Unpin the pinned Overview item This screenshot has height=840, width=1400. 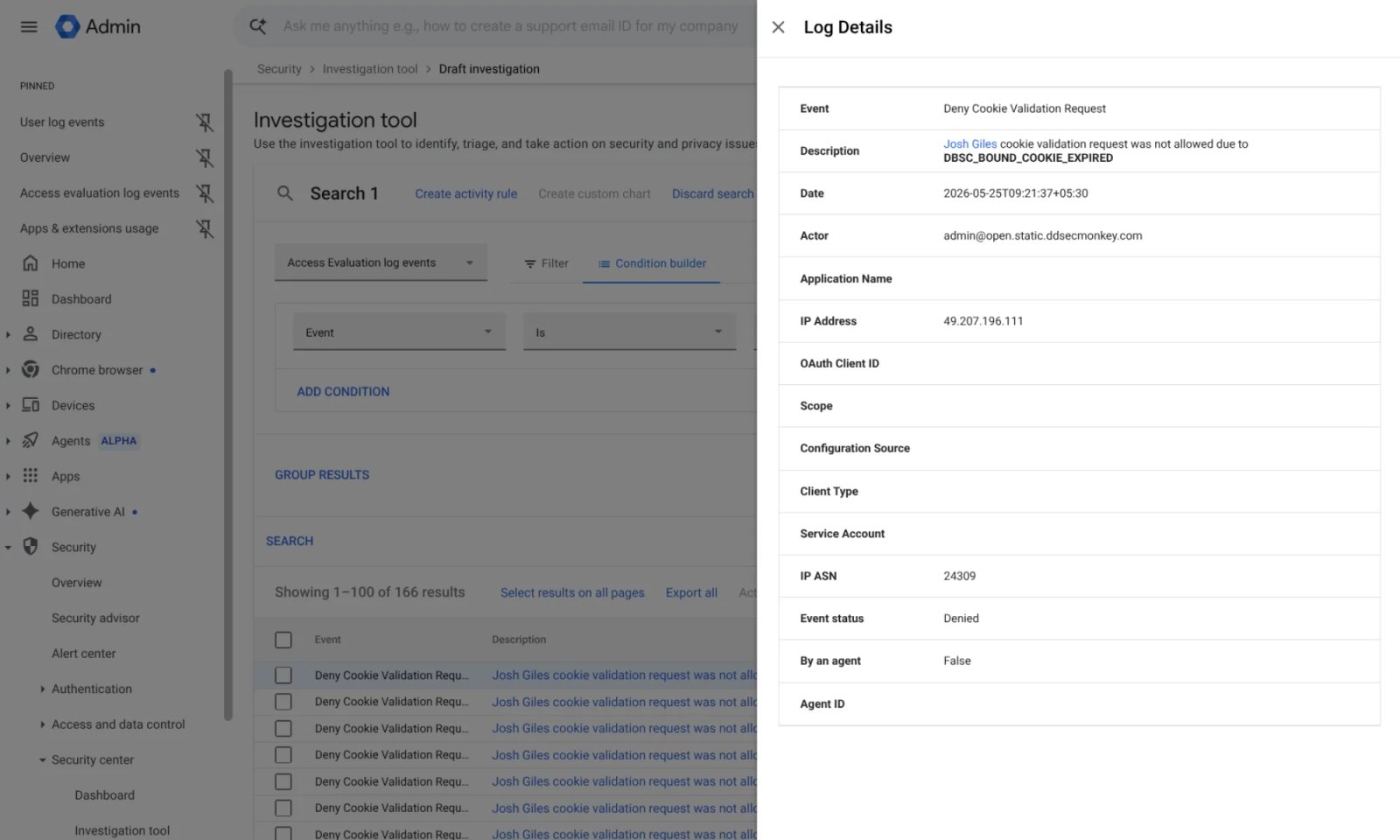pyautogui.click(x=205, y=157)
